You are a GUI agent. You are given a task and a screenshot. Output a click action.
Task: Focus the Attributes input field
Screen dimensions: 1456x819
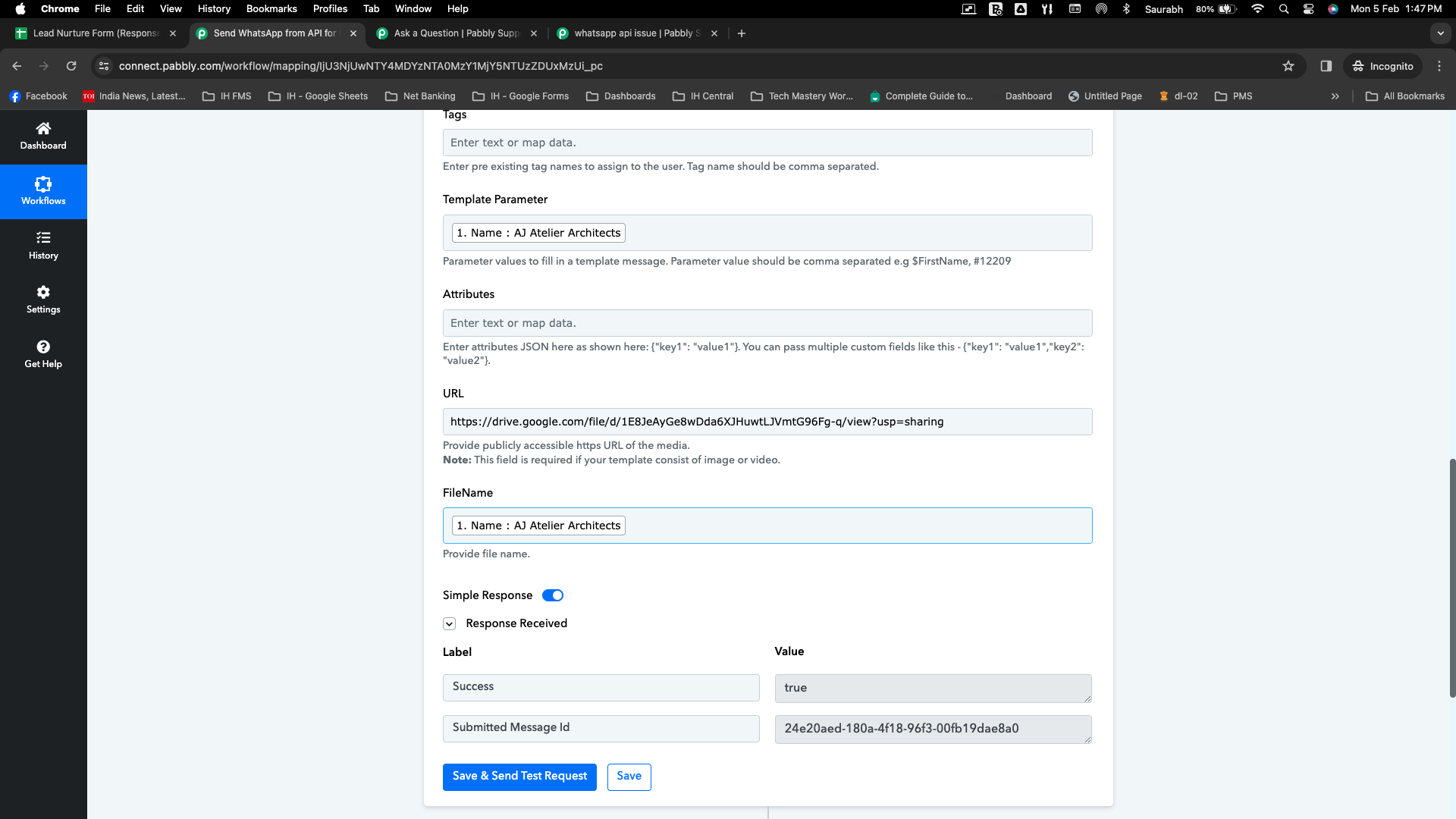pyautogui.click(x=767, y=323)
